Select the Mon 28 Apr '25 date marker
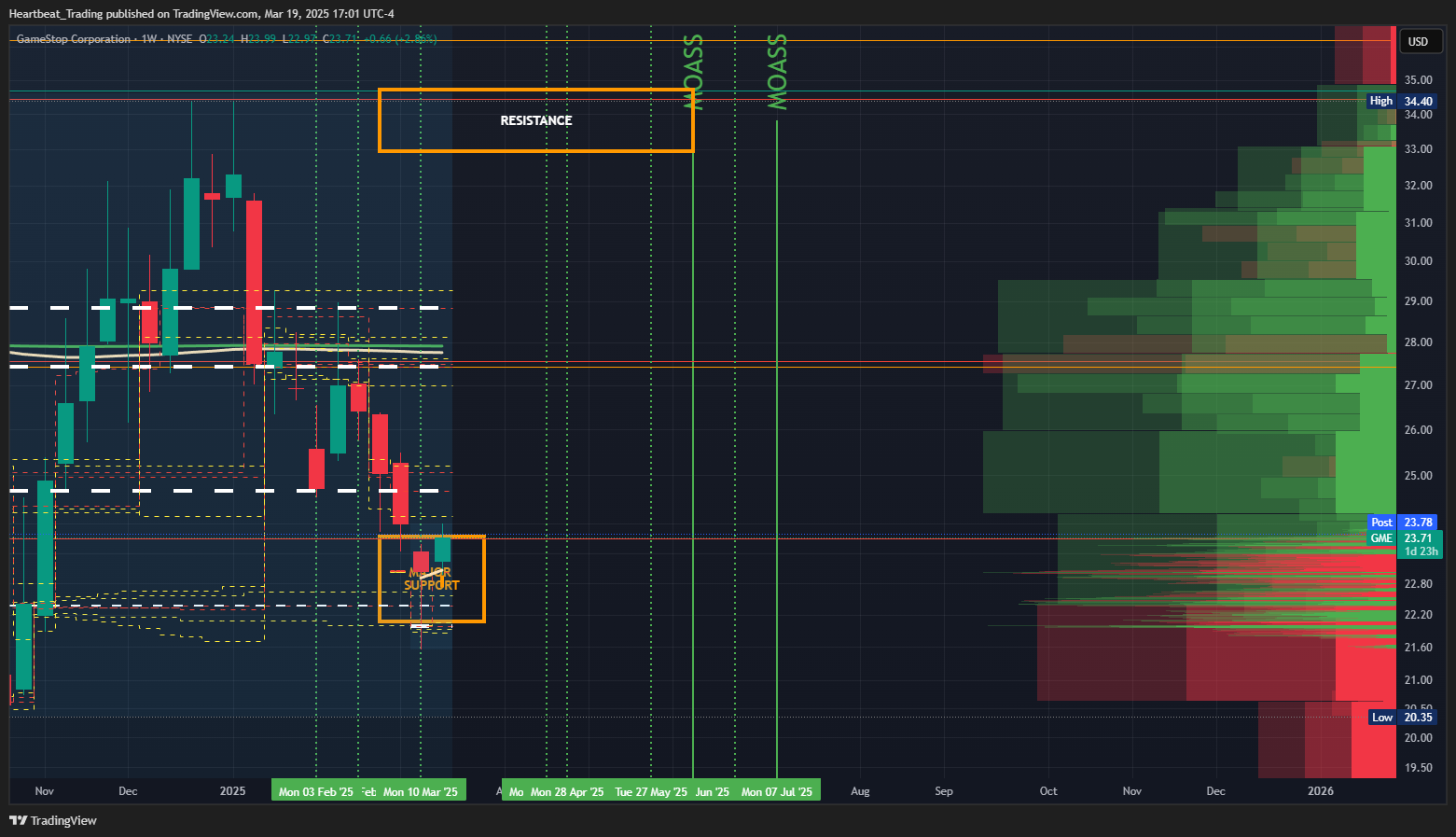The image size is (1456, 837). click(x=567, y=791)
